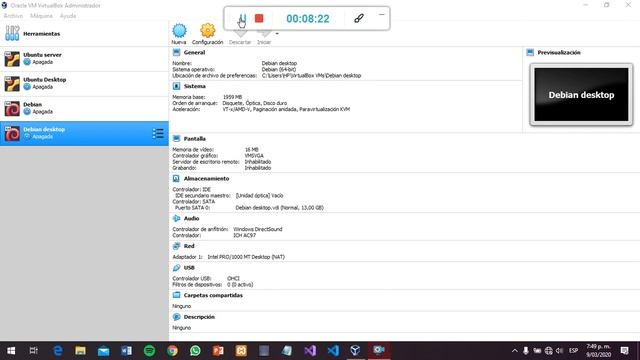The width and height of the screenshot is (640, 360).
Task: Click the Carpetas compartidas section header
Action: tap(213, 295)
